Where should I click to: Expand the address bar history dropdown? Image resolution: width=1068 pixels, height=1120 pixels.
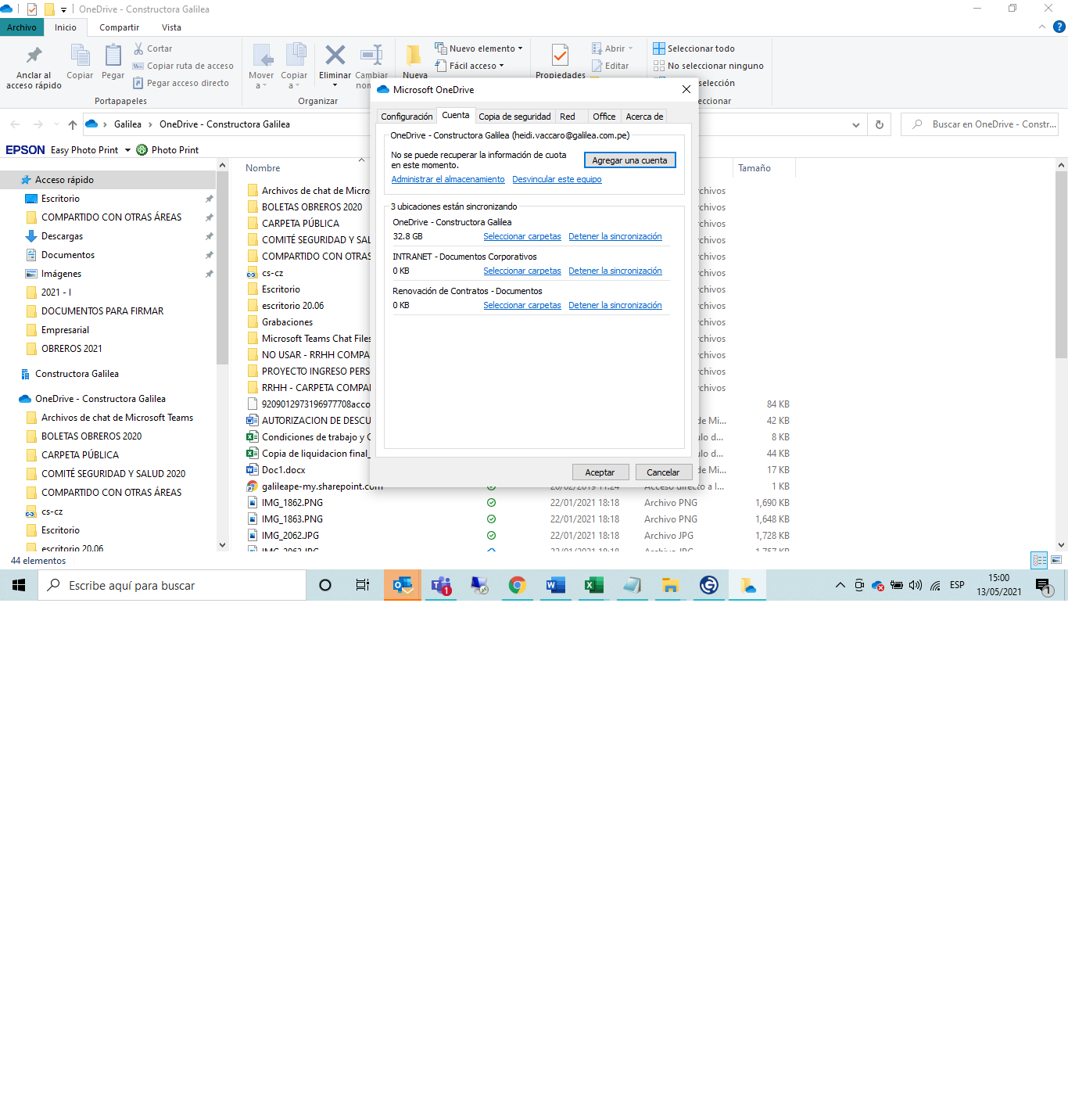[856, 124]
